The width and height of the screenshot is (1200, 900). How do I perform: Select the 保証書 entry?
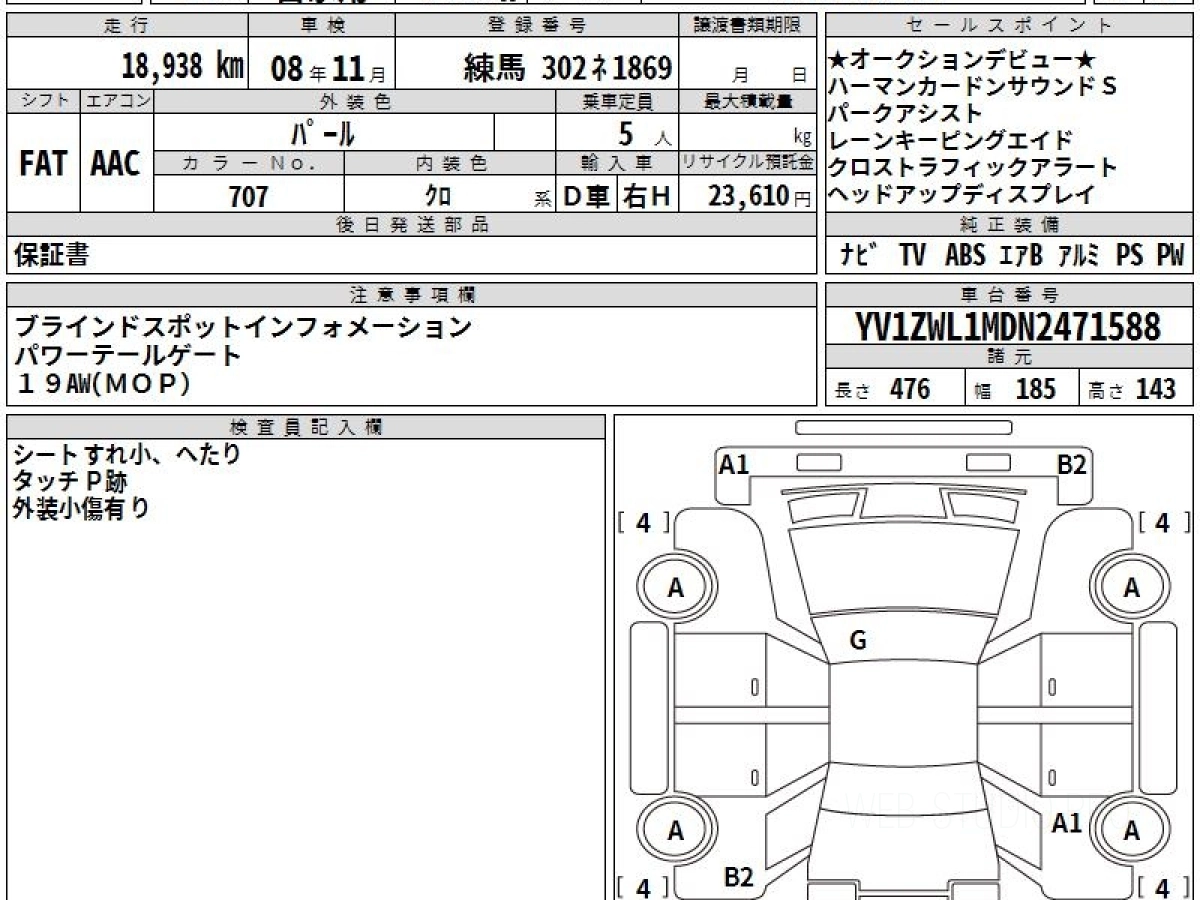[51, 255]
